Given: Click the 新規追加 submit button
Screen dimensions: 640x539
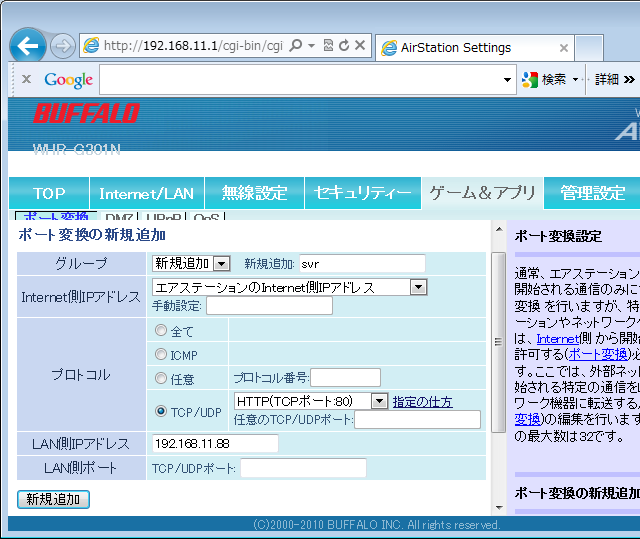Looking at the screenshot, I should point(53,499).
